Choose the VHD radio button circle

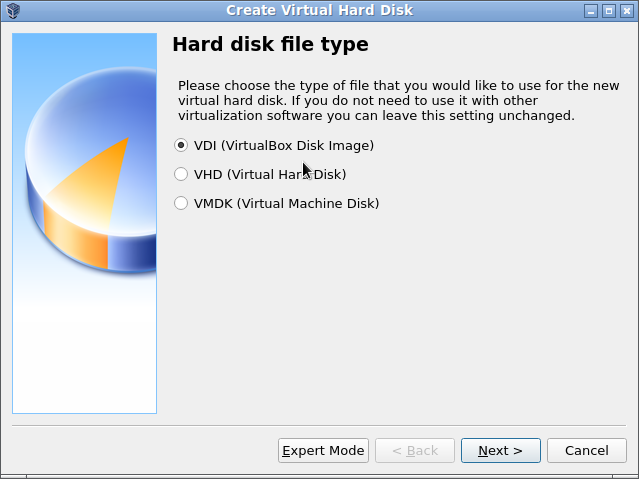(x=181, y=174)
